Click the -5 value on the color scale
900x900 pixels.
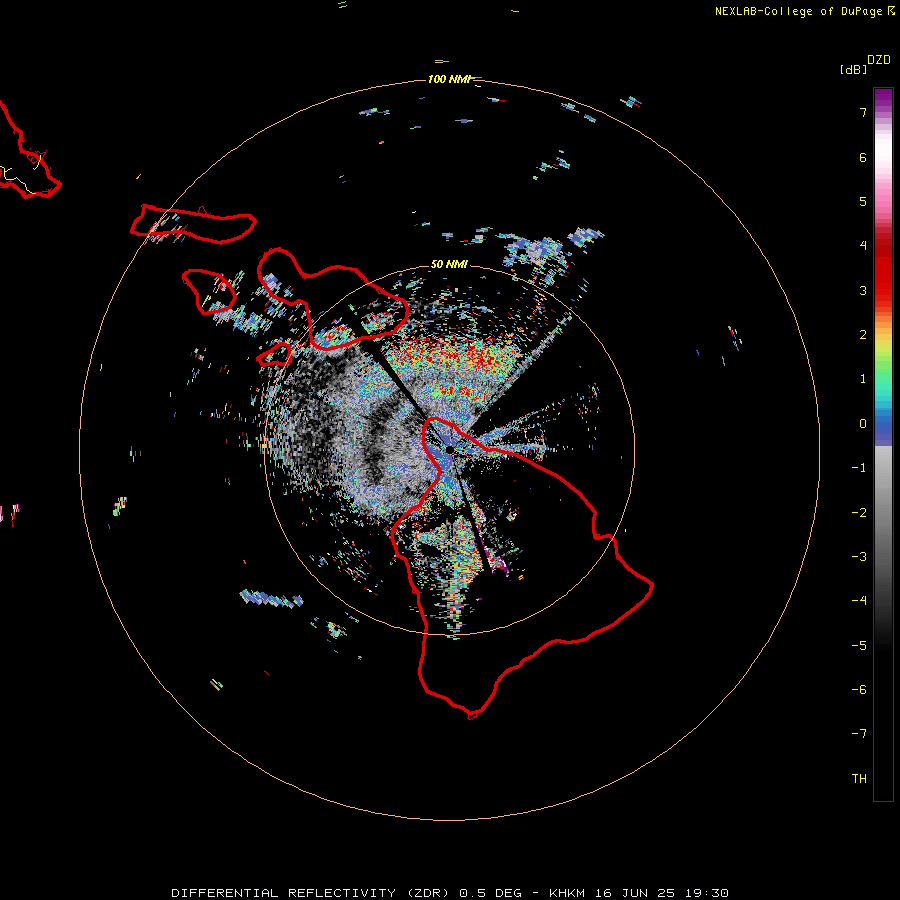tap(859, 646)
